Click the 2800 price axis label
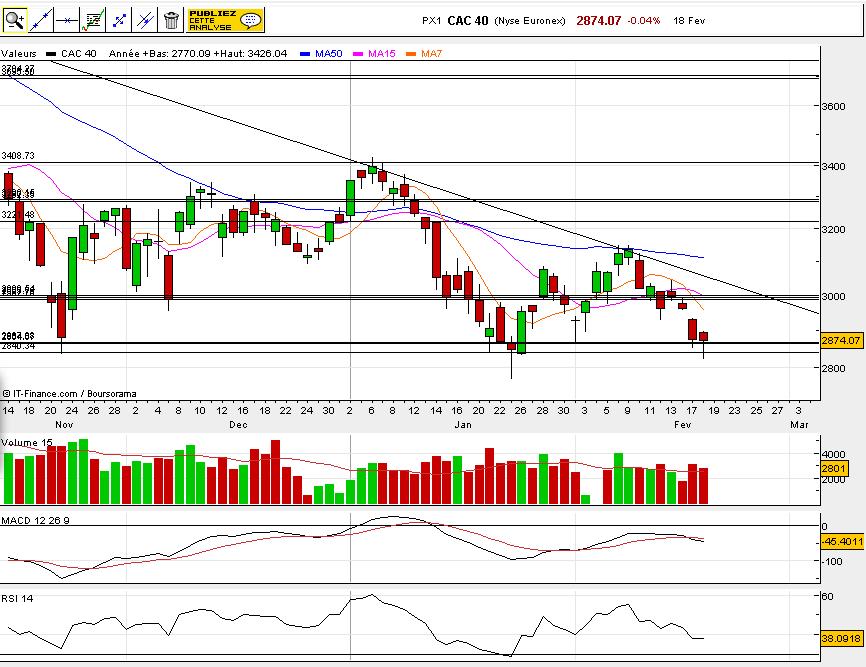Screen dimensions: 866x667 tap(833, 368)
